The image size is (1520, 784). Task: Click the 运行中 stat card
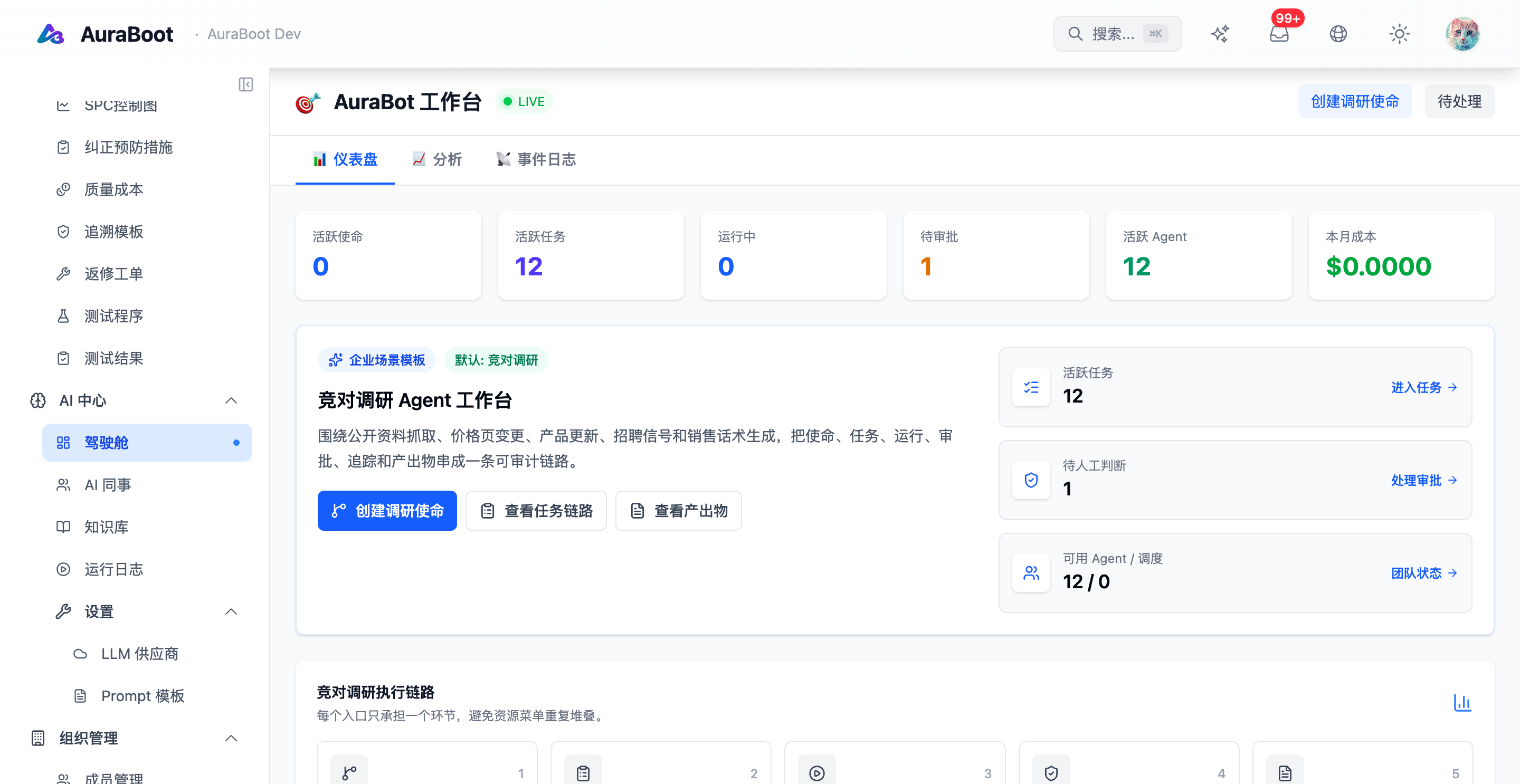point(794,255)
